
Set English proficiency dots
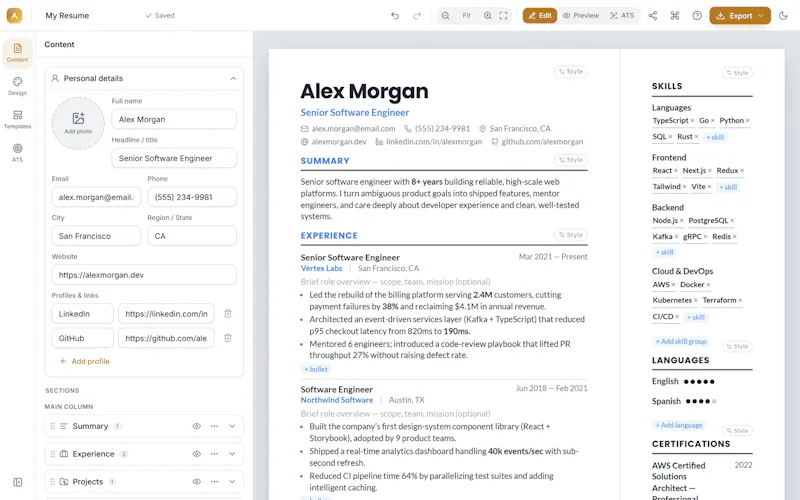point(699,382)
